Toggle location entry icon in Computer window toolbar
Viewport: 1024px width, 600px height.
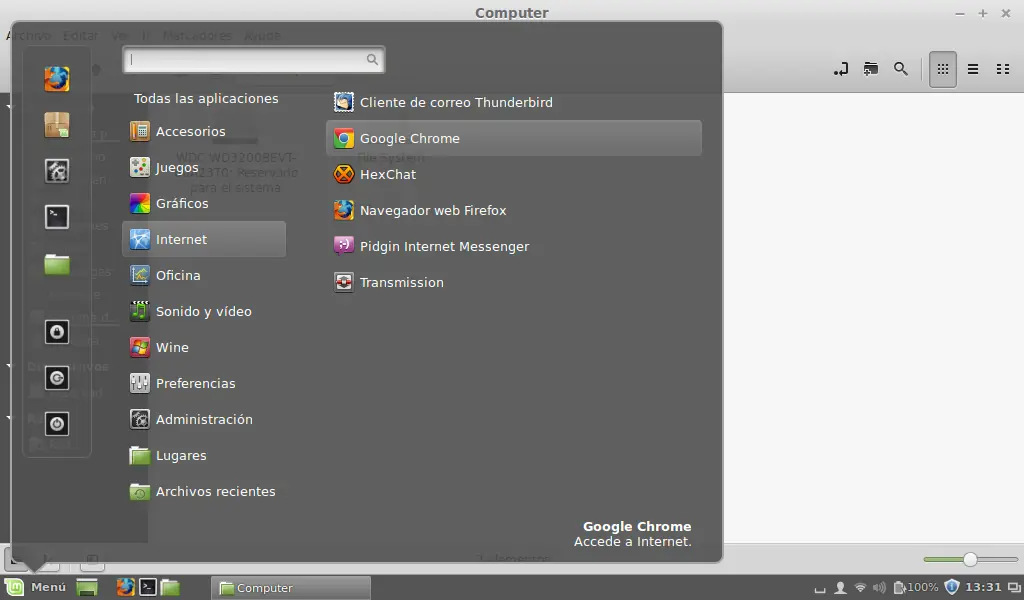tap(840, 69)
